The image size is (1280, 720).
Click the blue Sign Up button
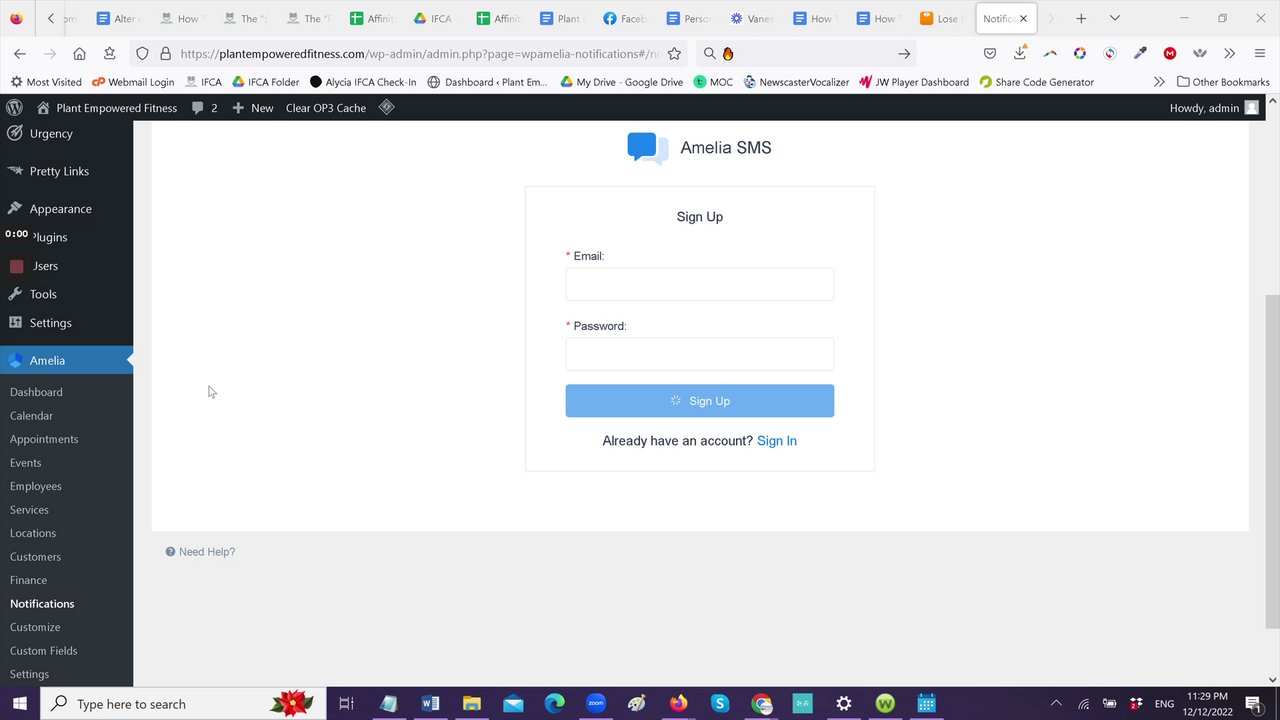699,401
